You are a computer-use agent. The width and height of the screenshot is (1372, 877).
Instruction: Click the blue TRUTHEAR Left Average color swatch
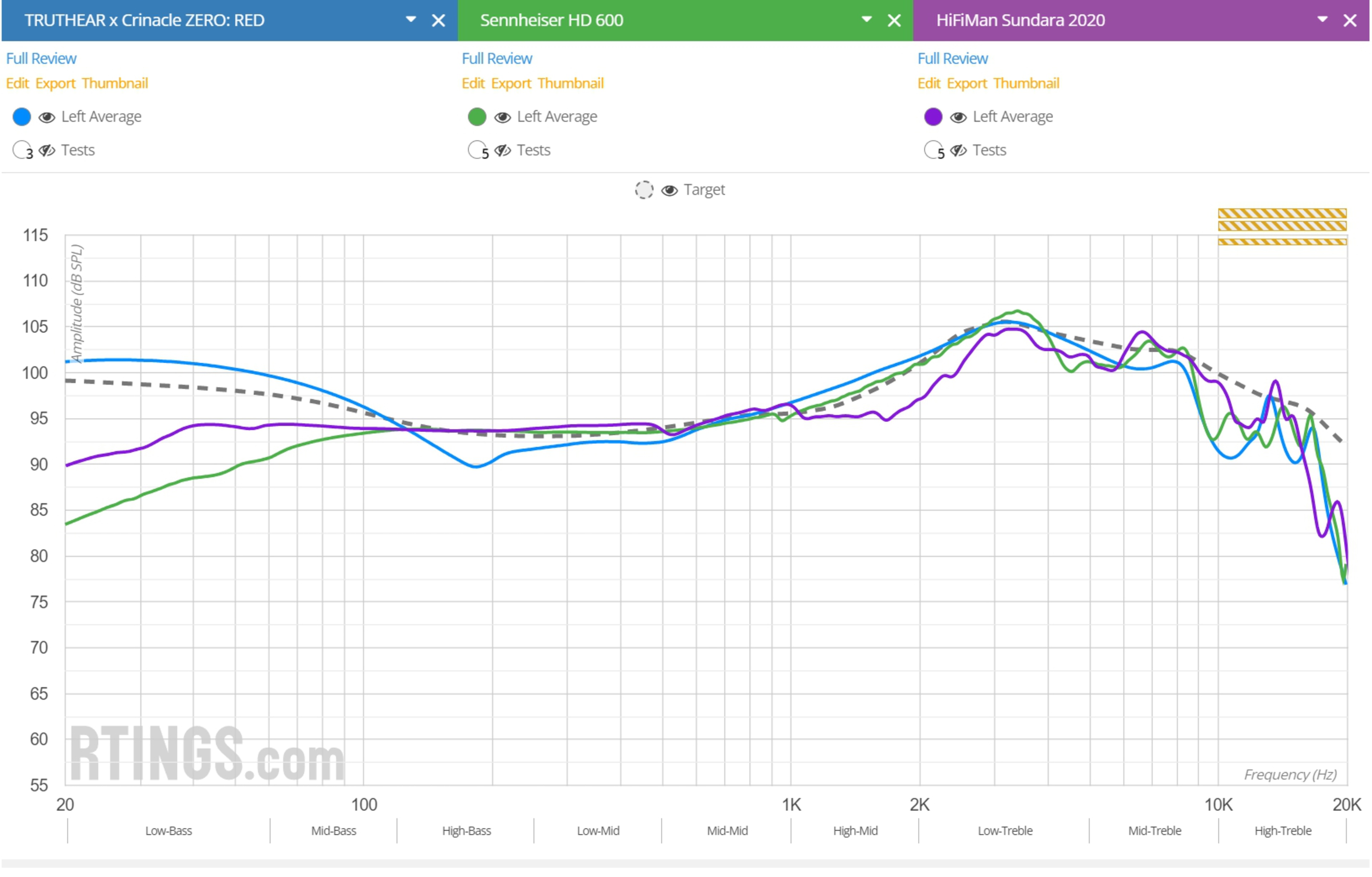click(x=22, y=117)
